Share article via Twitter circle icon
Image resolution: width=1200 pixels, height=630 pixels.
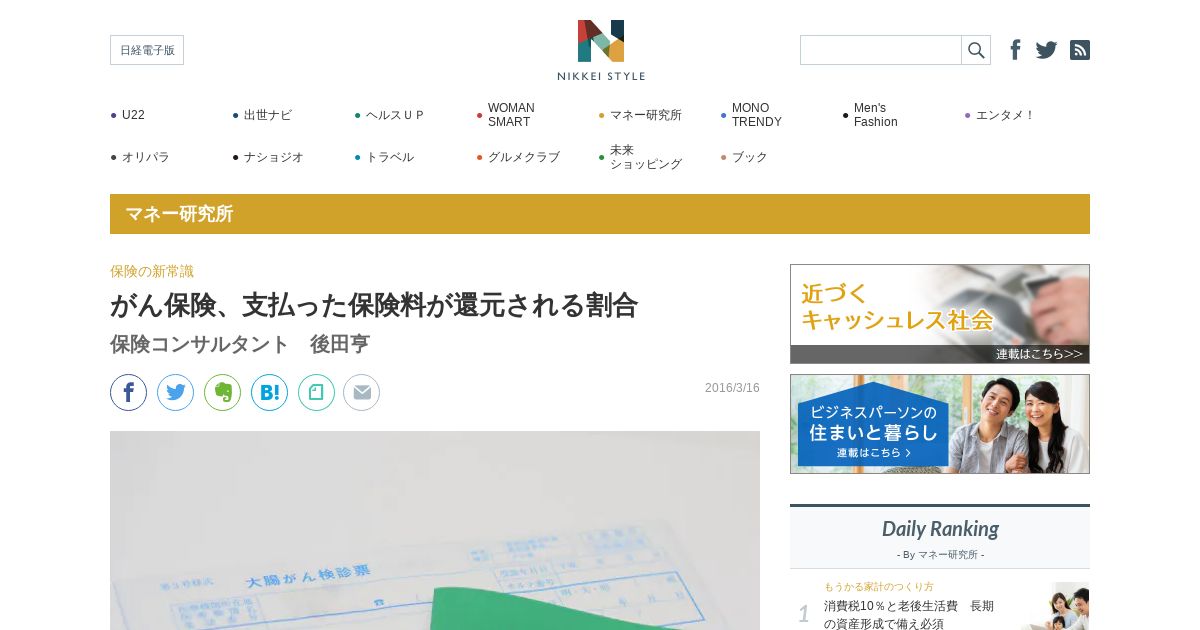175,392
